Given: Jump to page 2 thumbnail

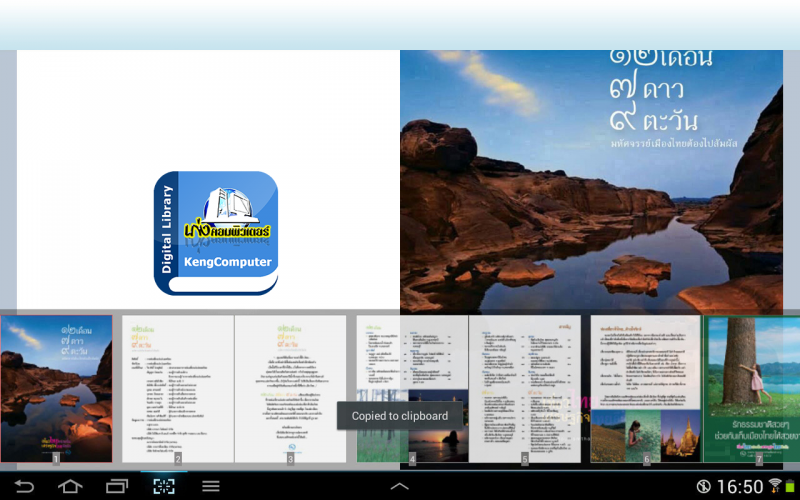Looking at the screenshot, I should point(178,389).
